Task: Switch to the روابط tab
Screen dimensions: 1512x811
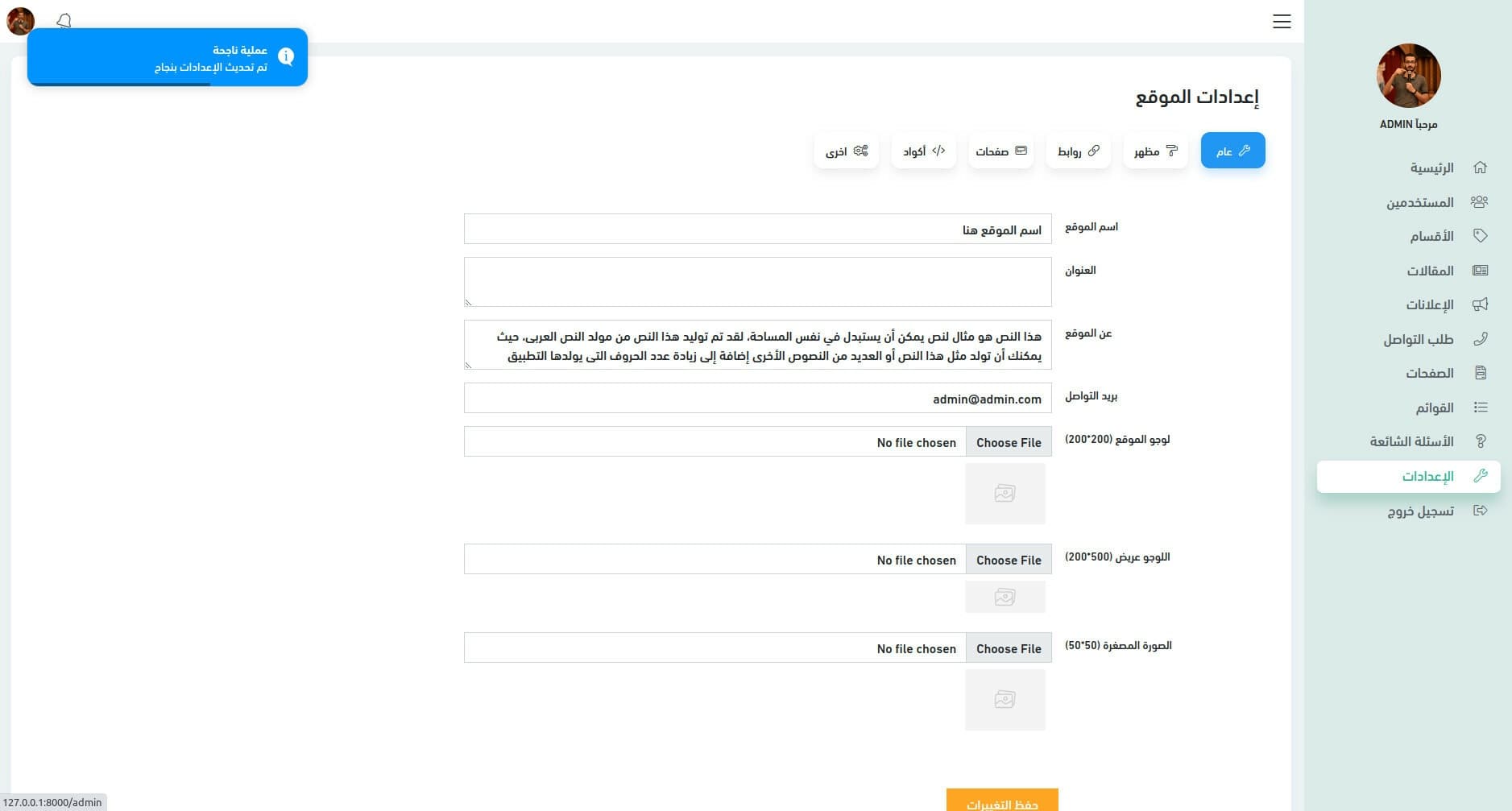Action: click(1078, 151)
